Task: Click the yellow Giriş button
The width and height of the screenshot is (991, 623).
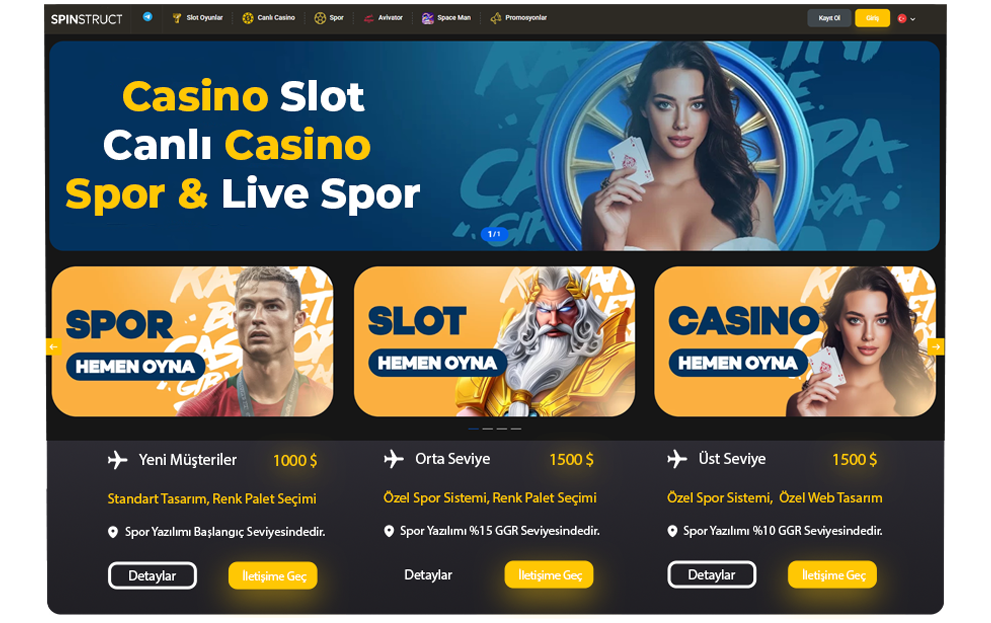Action: [872, 18]
